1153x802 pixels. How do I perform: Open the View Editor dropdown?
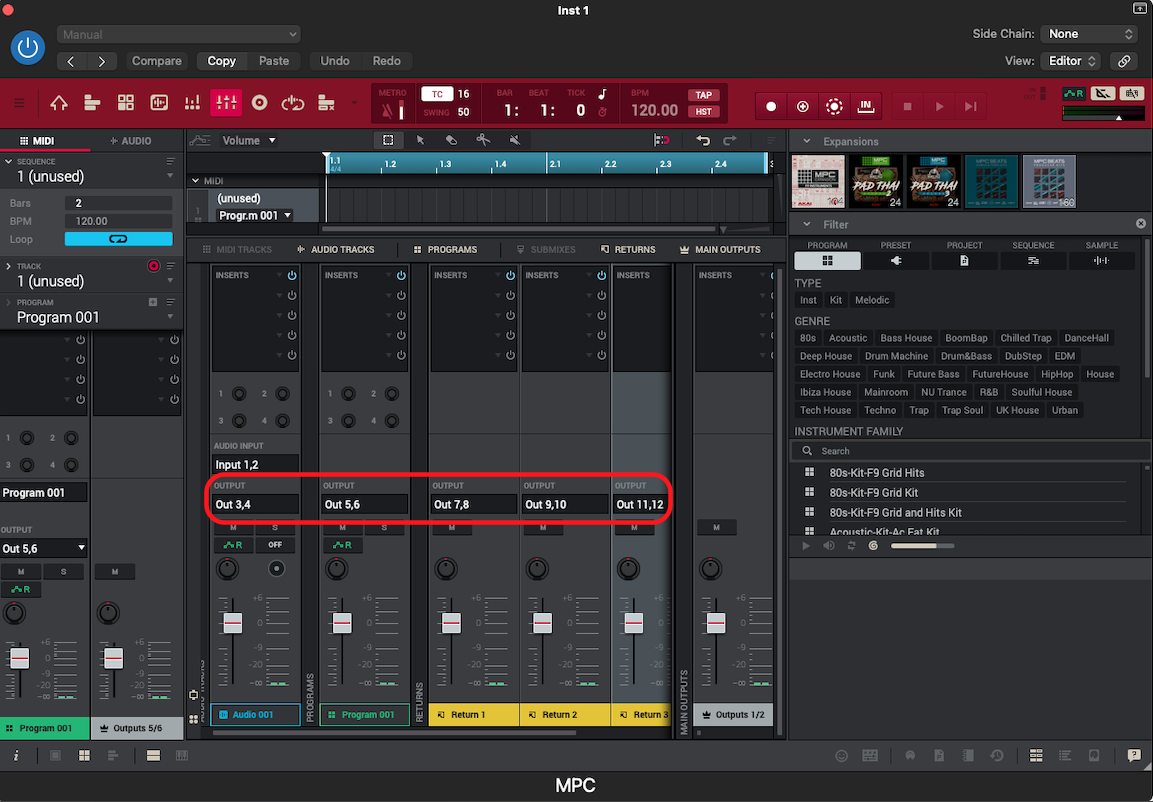coord(1071,61)
